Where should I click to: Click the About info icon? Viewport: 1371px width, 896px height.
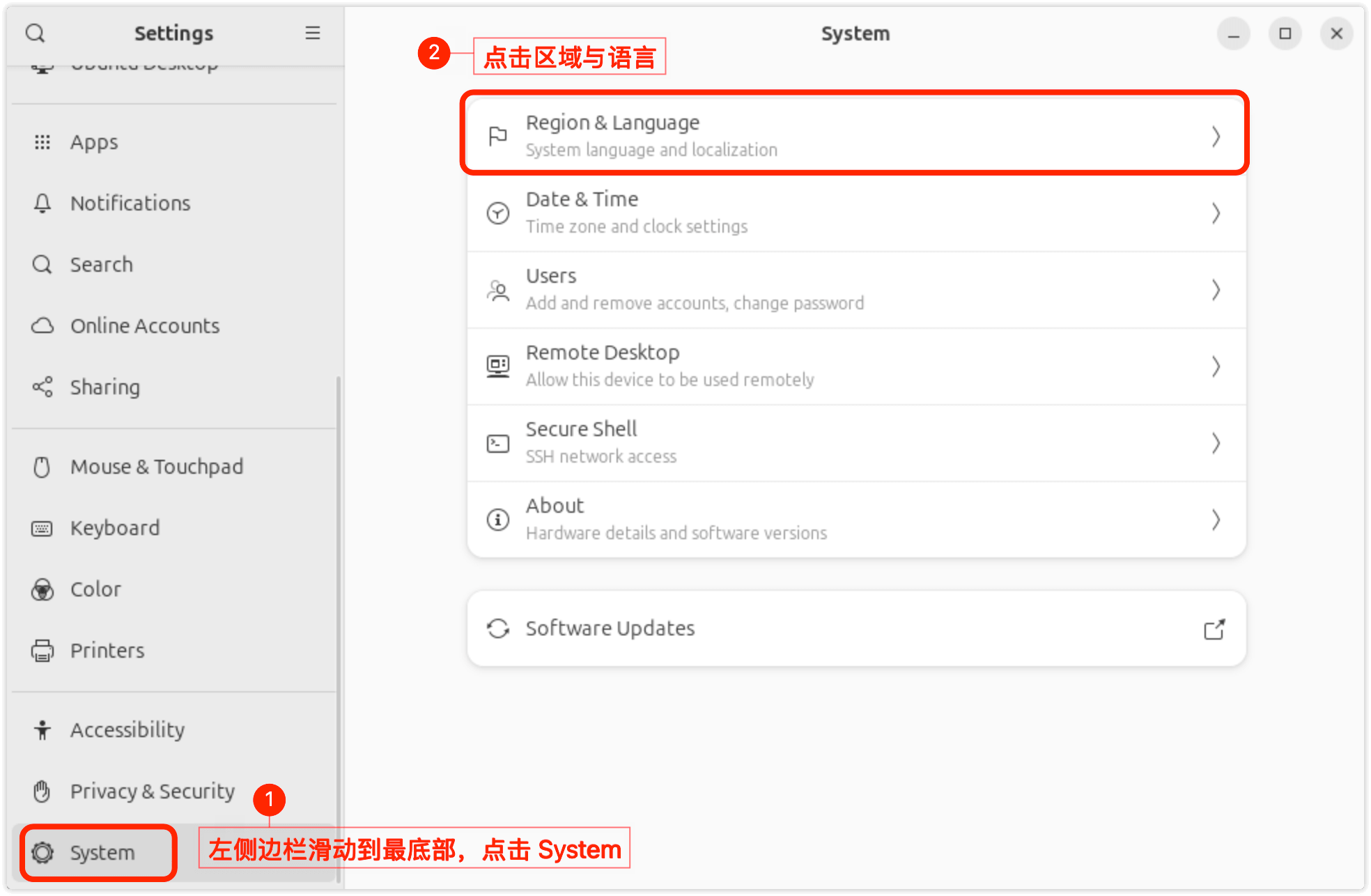497,520
